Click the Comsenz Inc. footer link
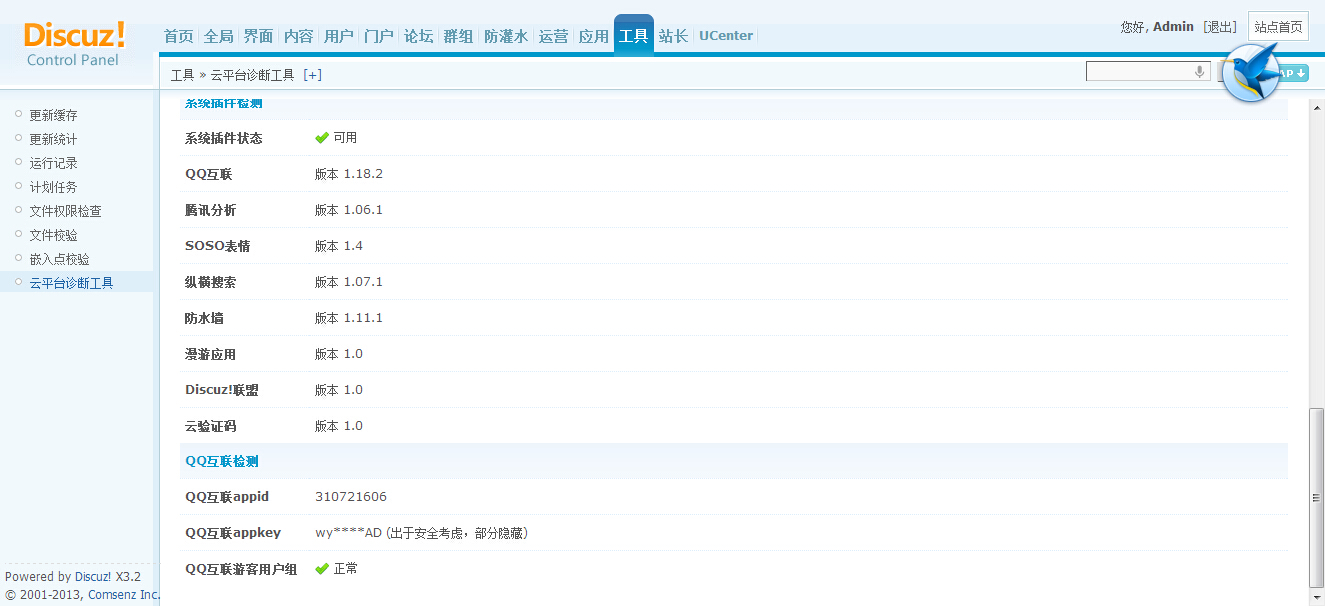Image resolution: width=1325 pixels, height=606 pixels. 124,595
